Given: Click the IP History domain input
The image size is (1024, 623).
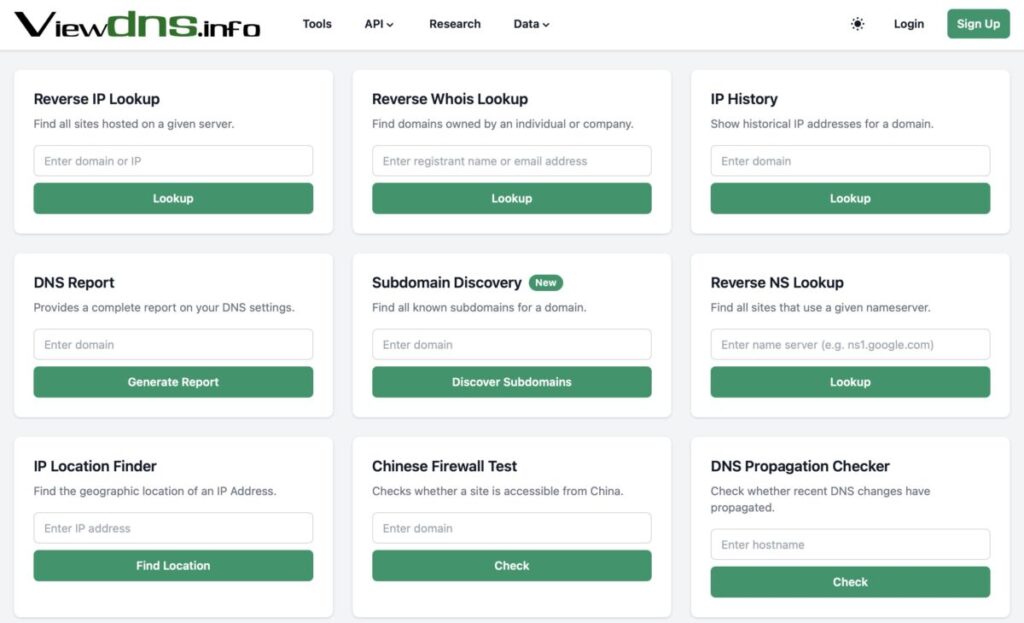Looking at the screenshot, I should pyautogui.click(x=850, y=161).
